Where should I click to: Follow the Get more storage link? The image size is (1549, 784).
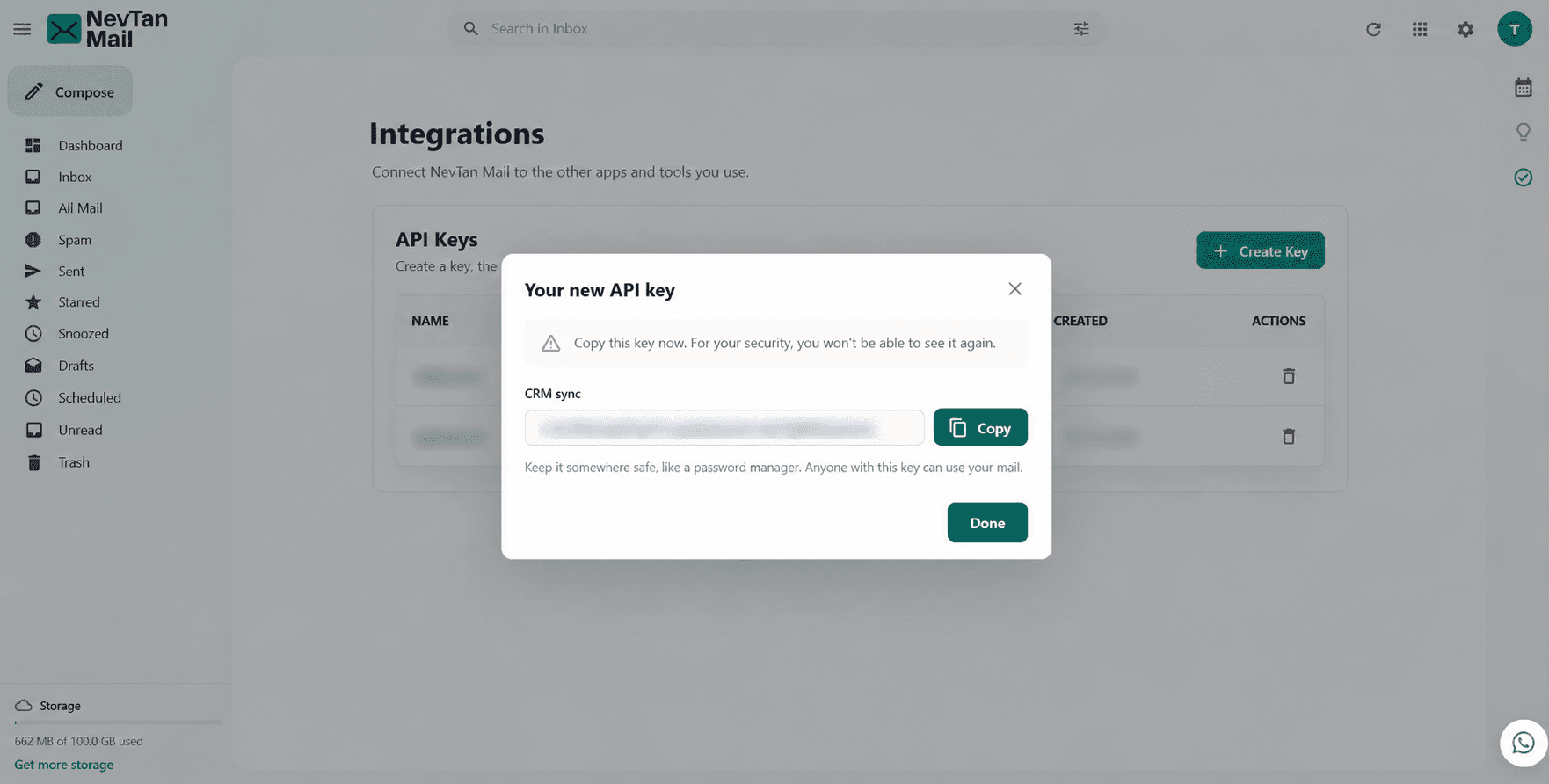(64, 765)
